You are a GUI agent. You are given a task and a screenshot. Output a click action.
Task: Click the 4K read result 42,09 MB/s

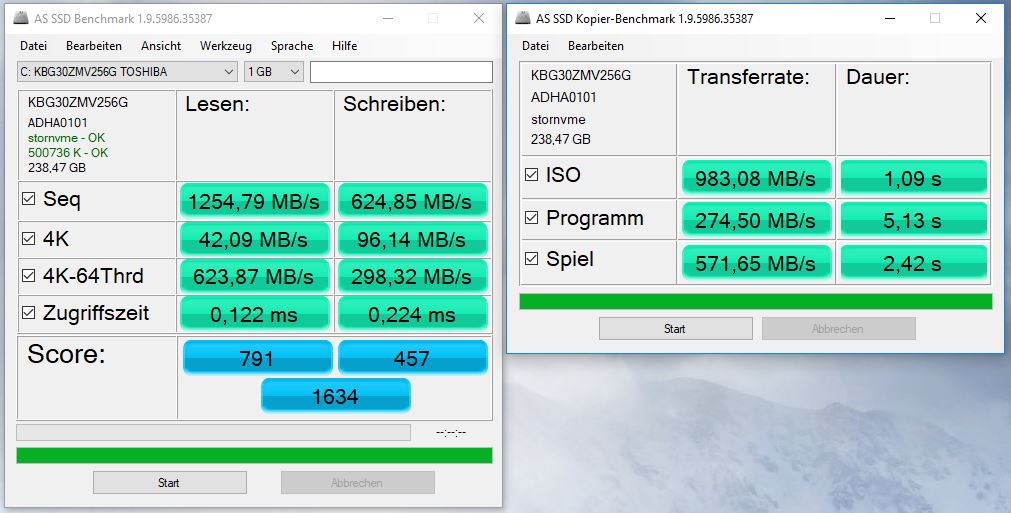click(255, 239)
